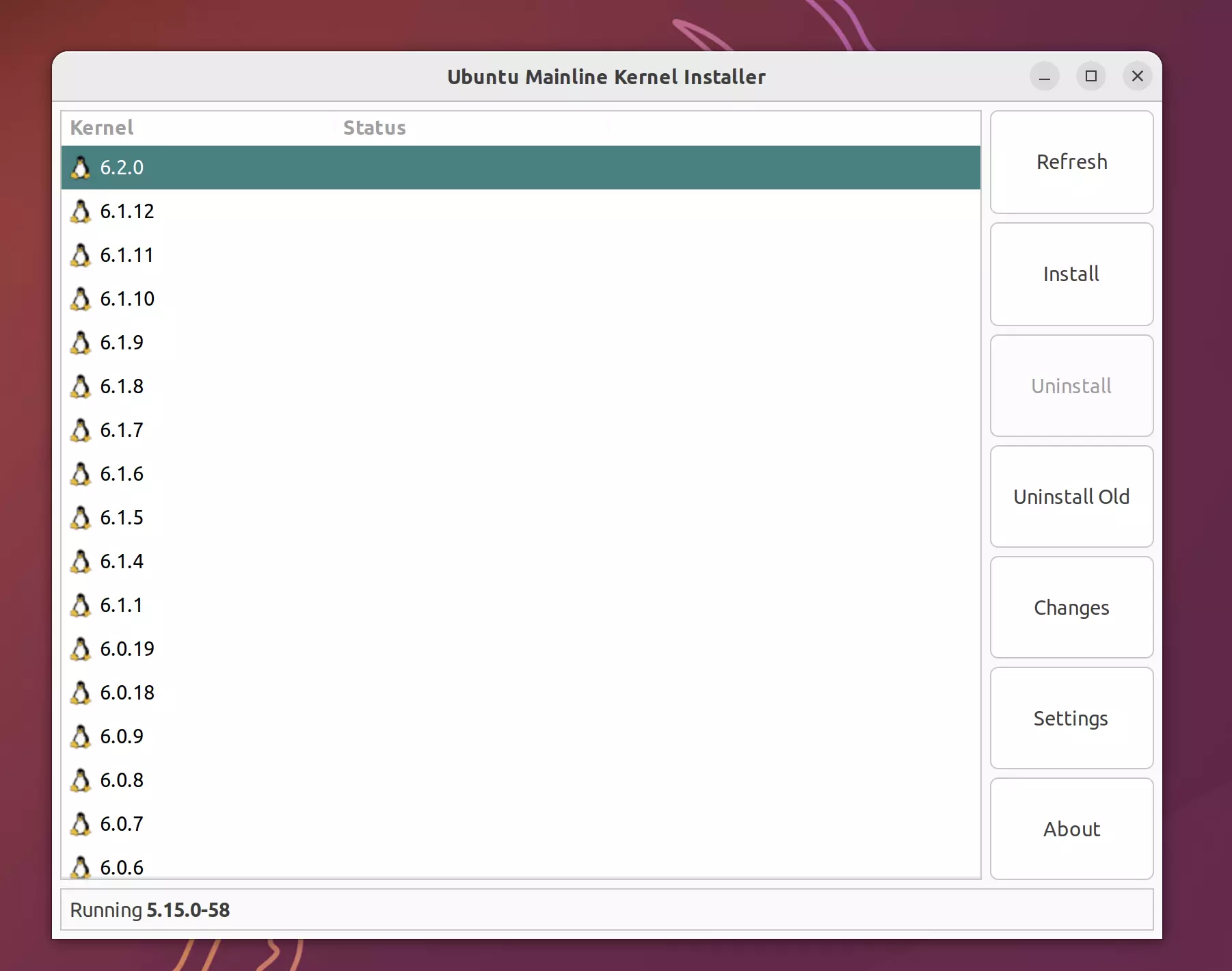Pick kernel version 6.1.10 text
The width and height of the screenshot is (1232, 971).
[x=127, y=299]
